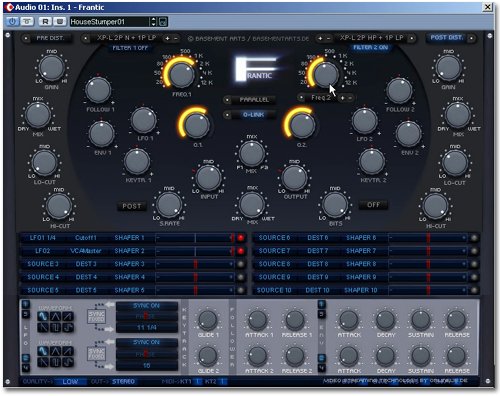Click GLIDE 1 knob
The width and height of the screenshot is (500, 396).
(x=207, y=320)
